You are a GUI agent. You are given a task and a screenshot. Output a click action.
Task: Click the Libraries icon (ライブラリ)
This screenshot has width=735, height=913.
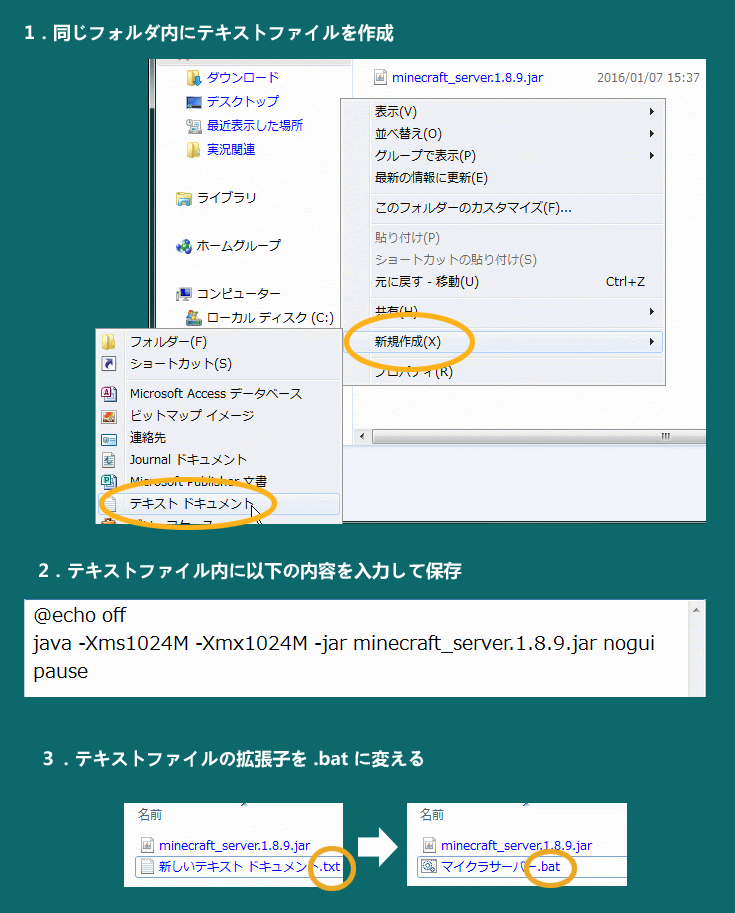click(x=183, y=199)
